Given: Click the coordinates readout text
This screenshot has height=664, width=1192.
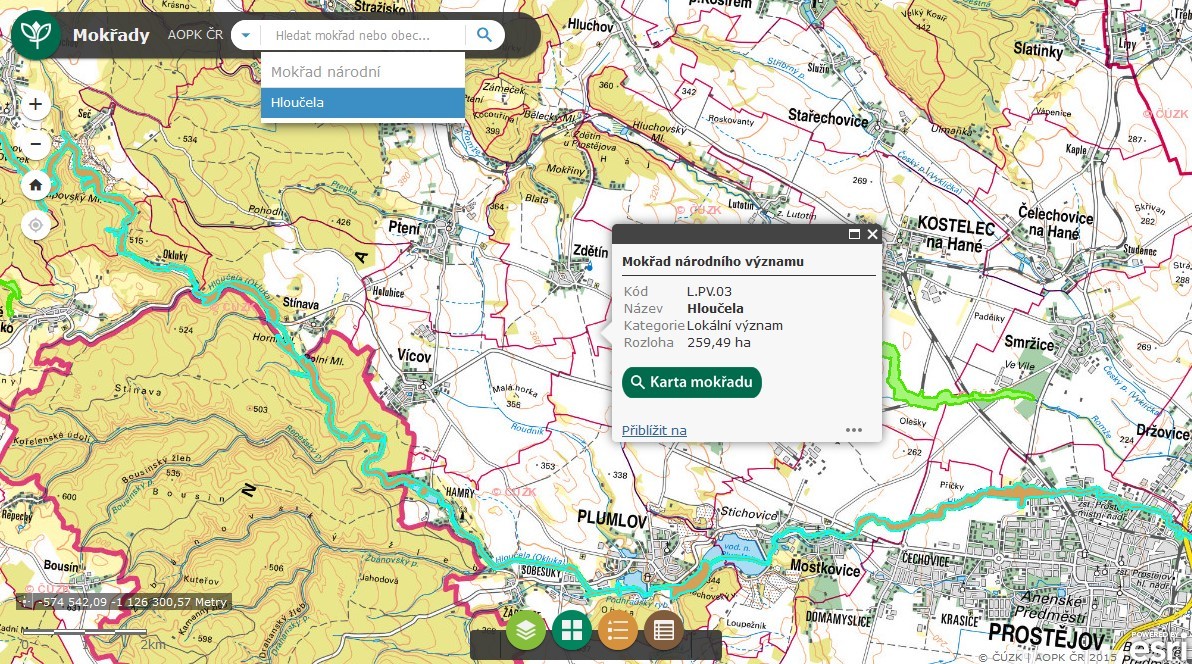Looking at the screenshot, I should point(133,602).
